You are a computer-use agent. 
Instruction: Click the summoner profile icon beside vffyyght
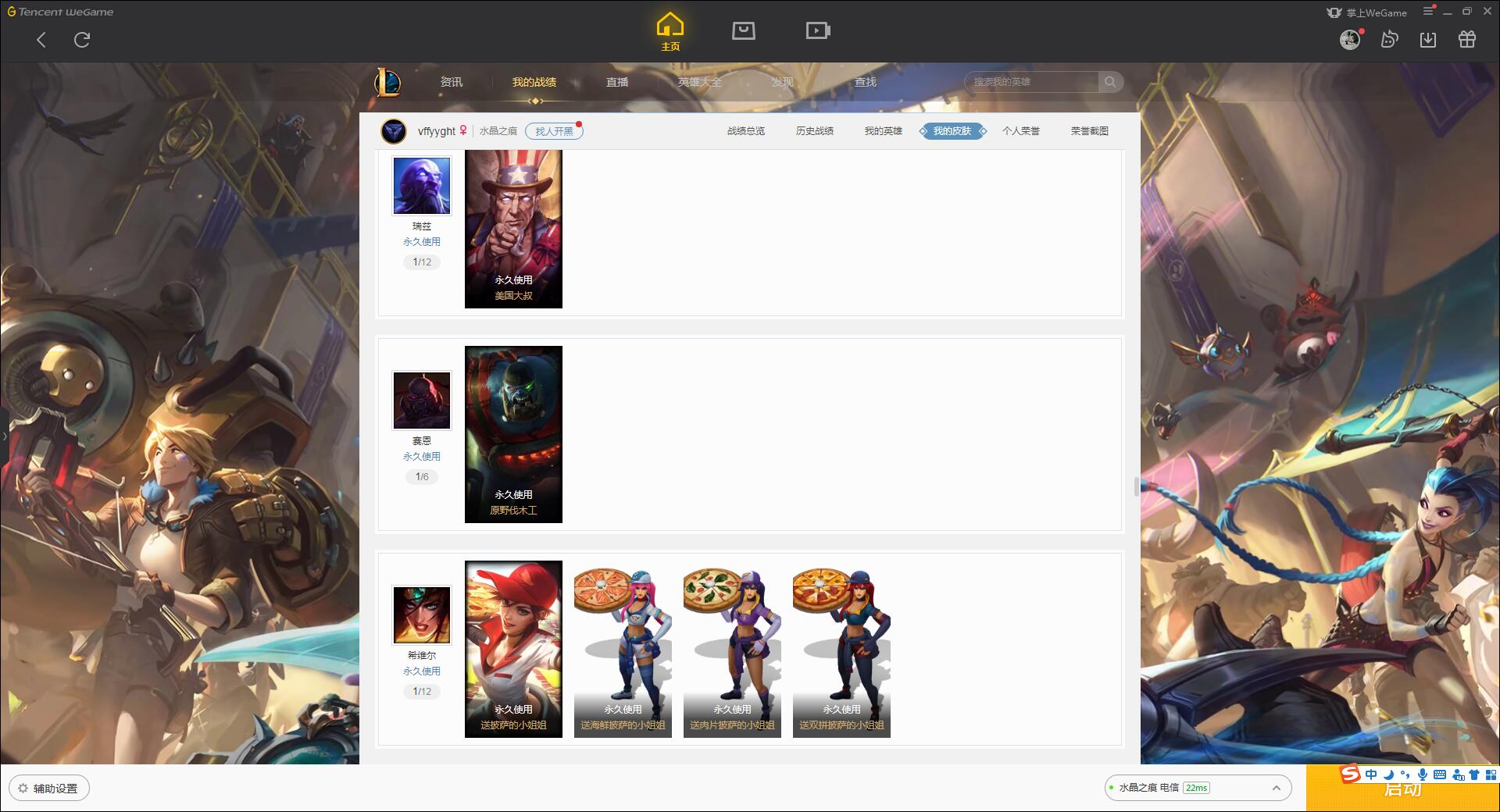(x=394, y=131)
